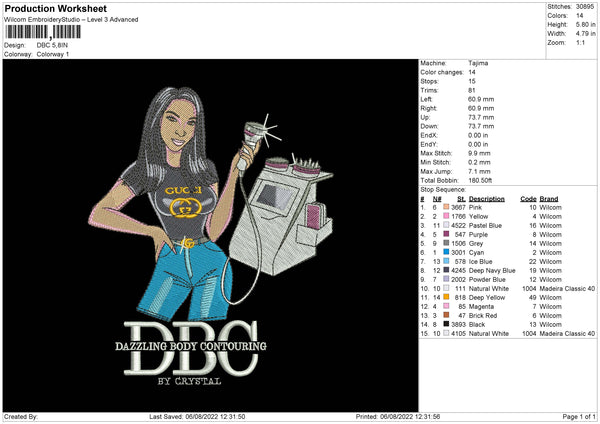Click the Up value 73.7 mm
This screenshot has width=600, height=424.
coord(481,117)
